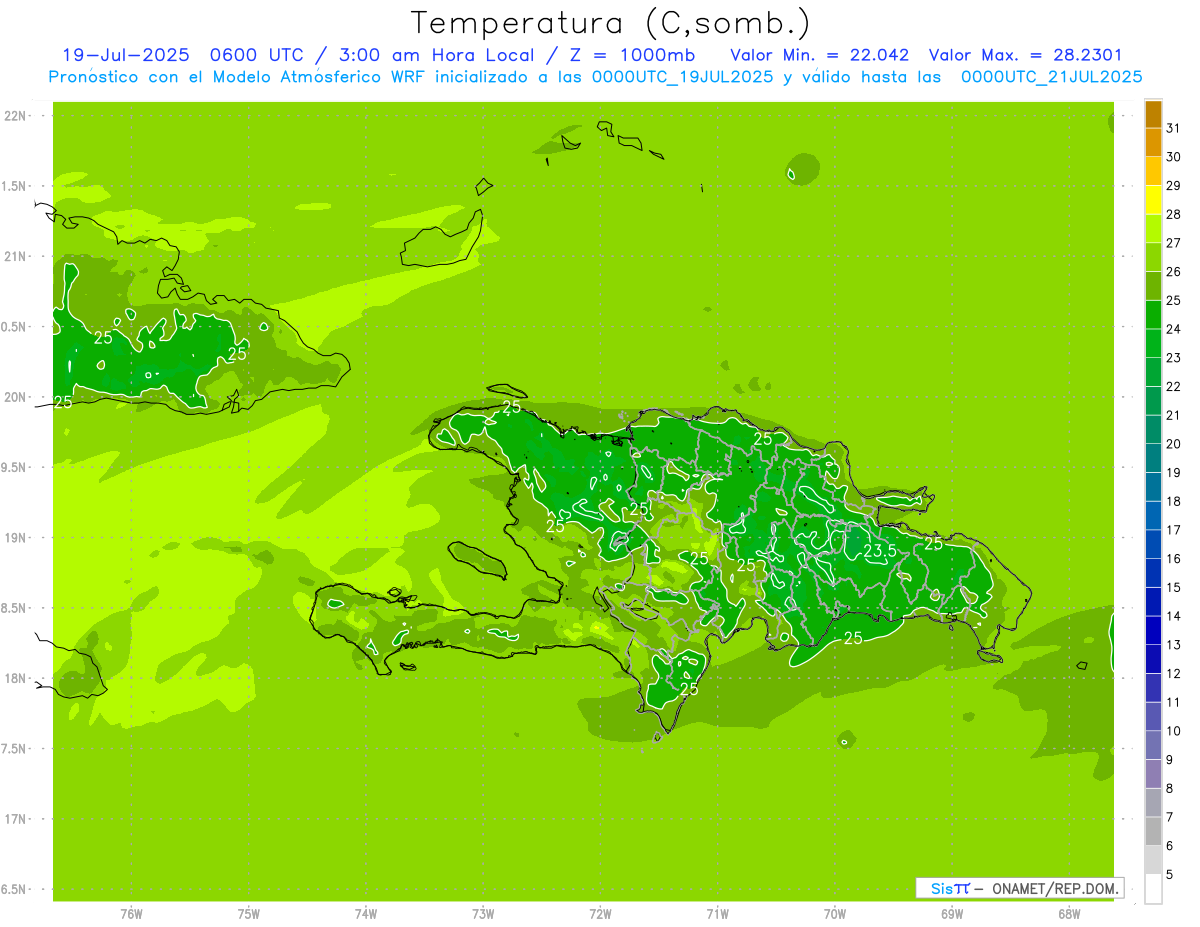Click the "0000UTC_19JUL2025" initialization time text

(x=682, y=77)
